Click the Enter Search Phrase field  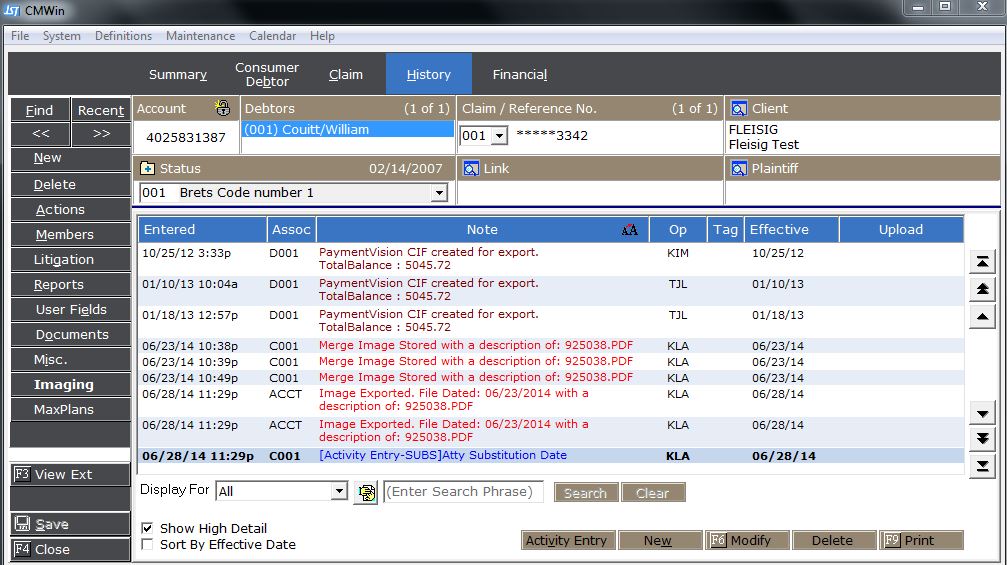pos(463,492)
